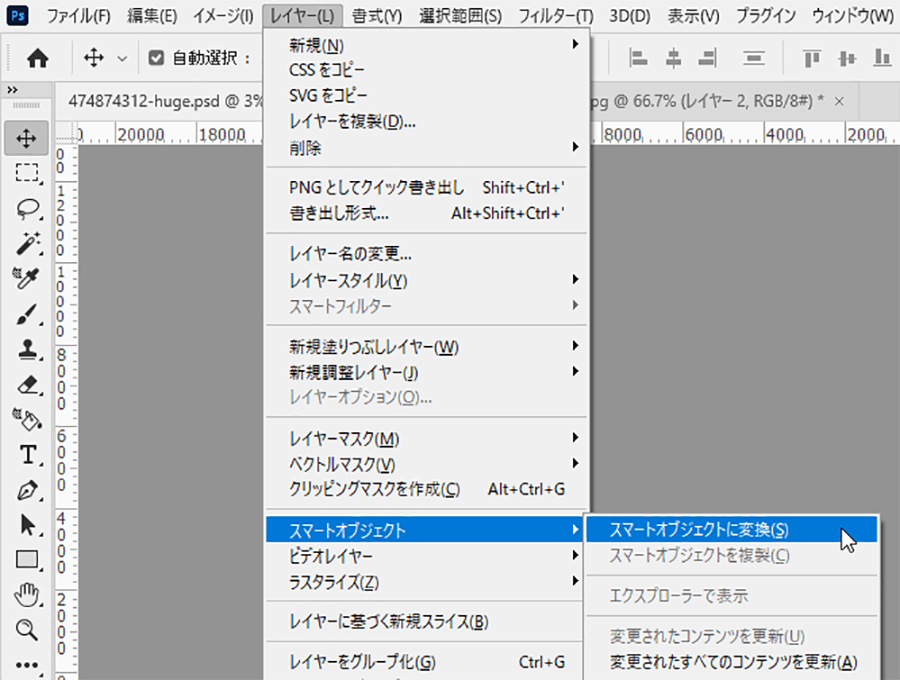Screen dimensions: 900x680
Task: Select the Rectangle shape tool
Action: pyautogui.click(x=27, y=559)
